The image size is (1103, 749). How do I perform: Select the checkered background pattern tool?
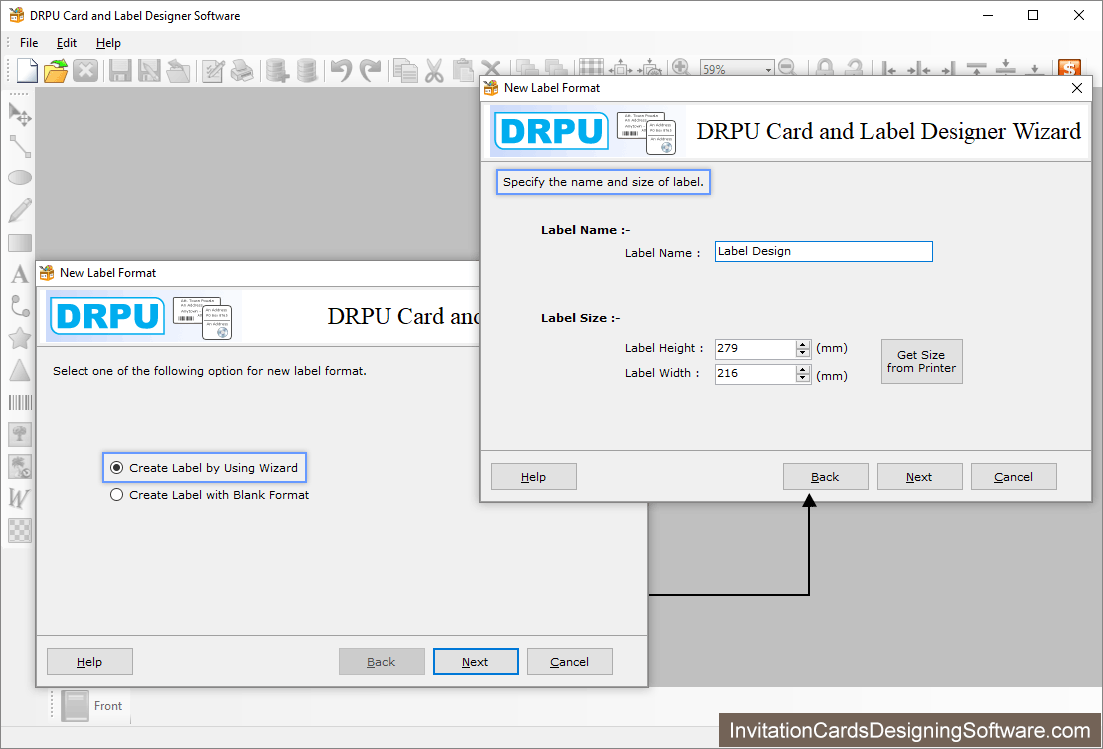click(x=20, y=530)
